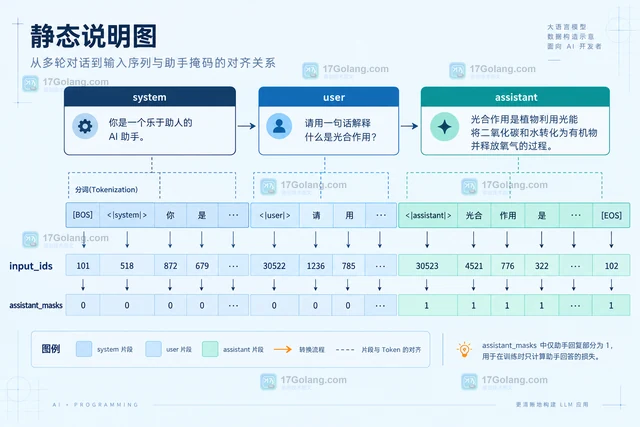The image size is (640, 427).
Task: Click the 你 token cell
Action: point(170,215)
